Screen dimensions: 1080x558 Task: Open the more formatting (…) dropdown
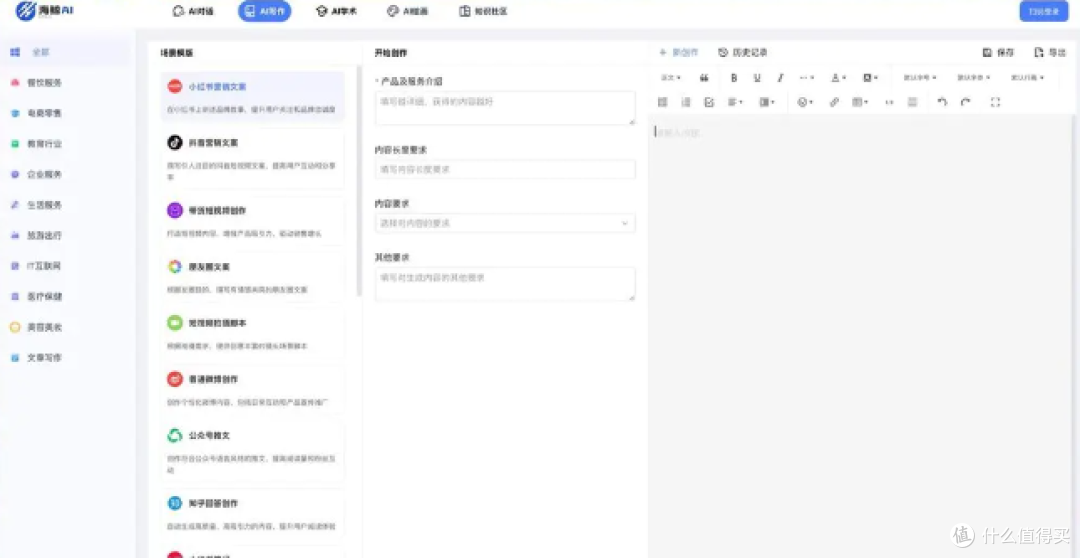pos(807,78)
